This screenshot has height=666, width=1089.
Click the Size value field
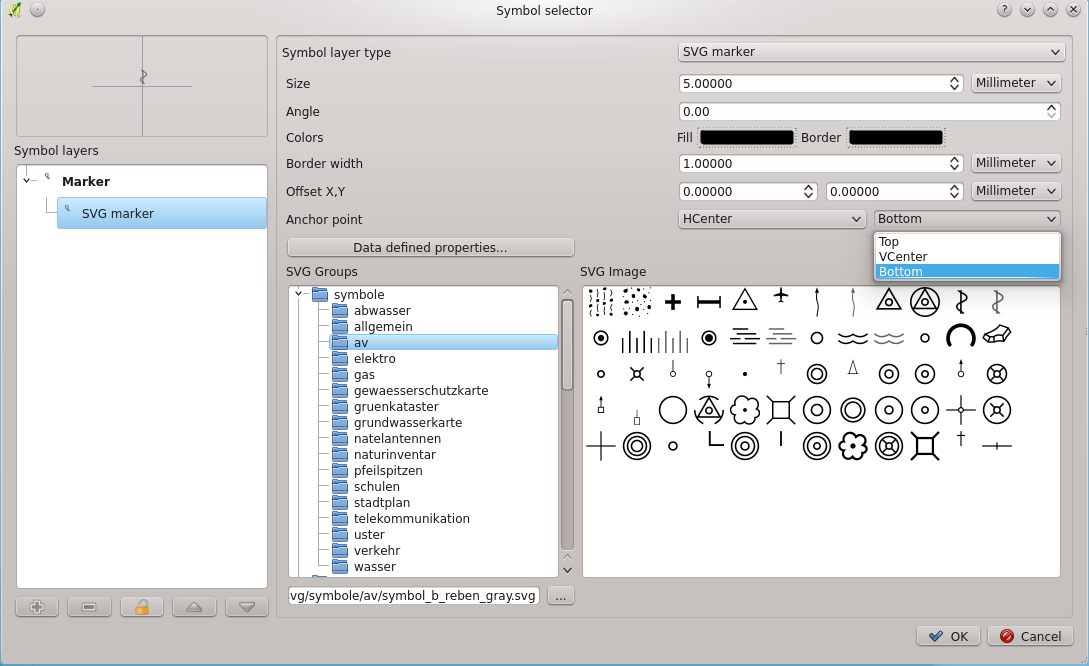tap(813, 83)
